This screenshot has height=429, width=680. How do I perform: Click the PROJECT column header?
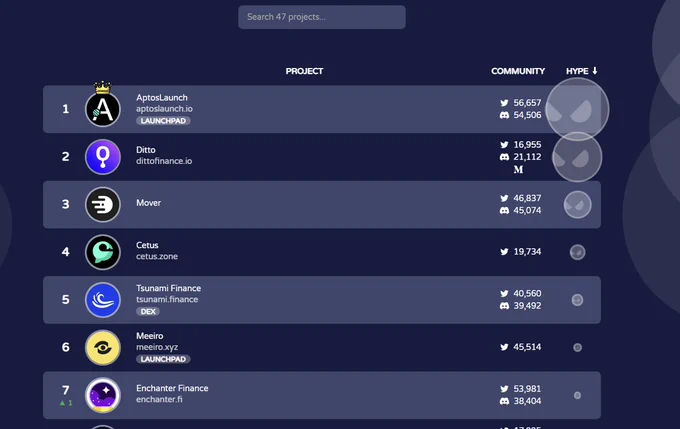pyautogui.click(x=304, y=71)
